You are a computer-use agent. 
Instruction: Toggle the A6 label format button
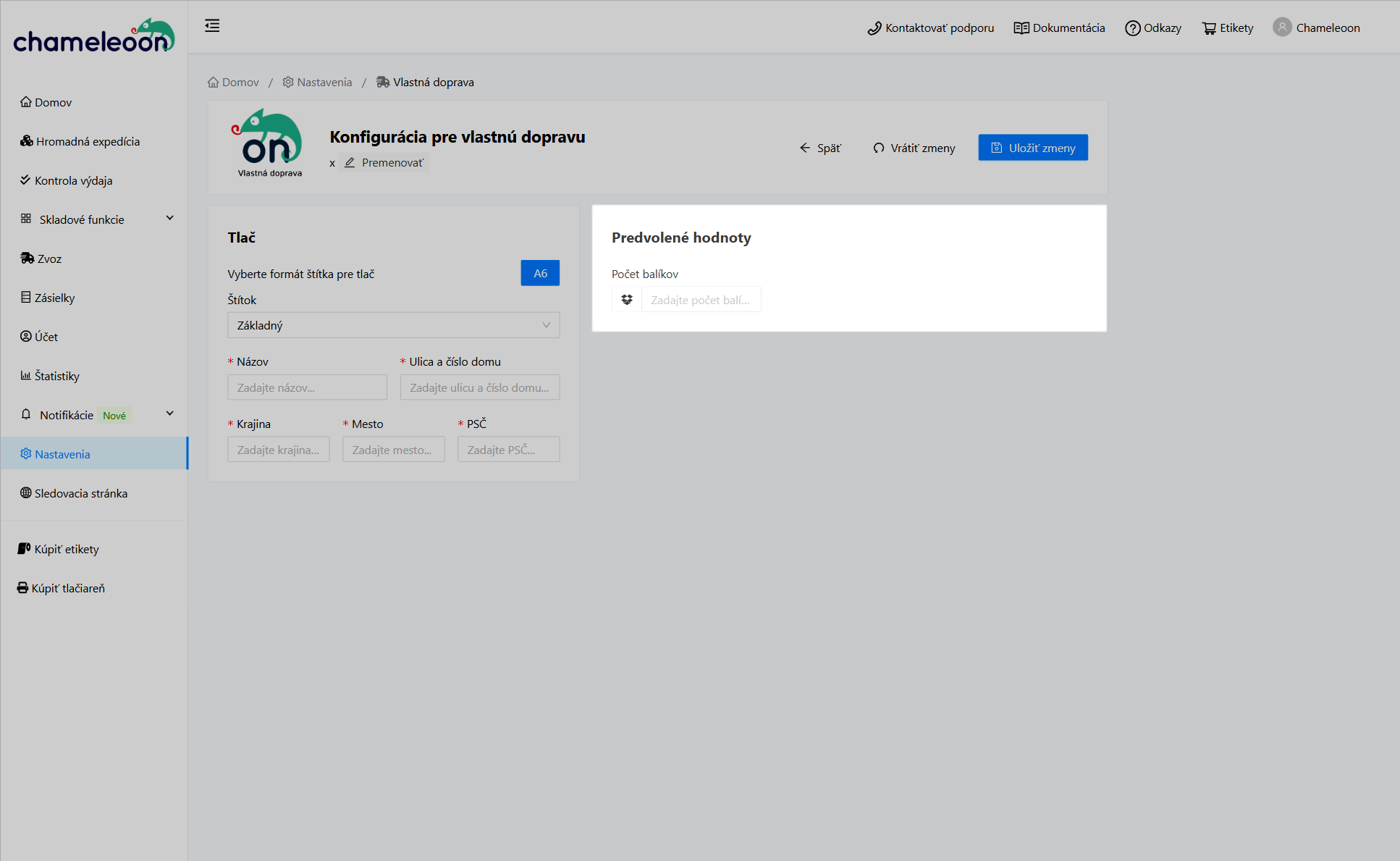540,273
